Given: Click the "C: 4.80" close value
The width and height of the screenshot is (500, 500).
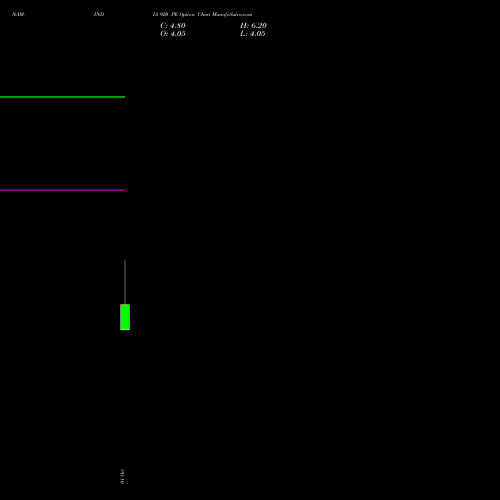Looking at the screenshot, I should pos(173,26).
